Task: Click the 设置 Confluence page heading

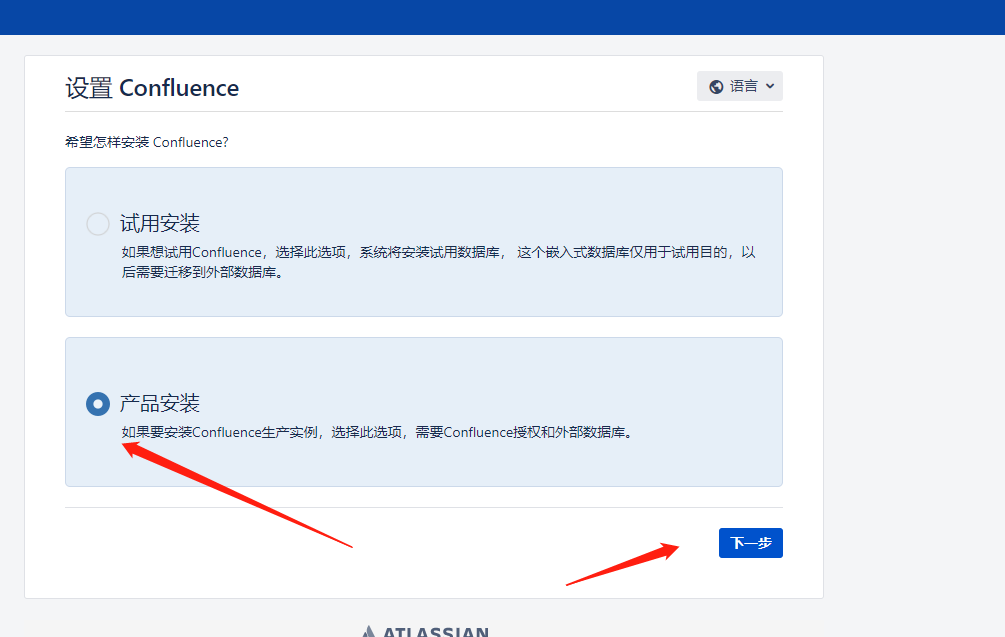Action: point(152,88)
